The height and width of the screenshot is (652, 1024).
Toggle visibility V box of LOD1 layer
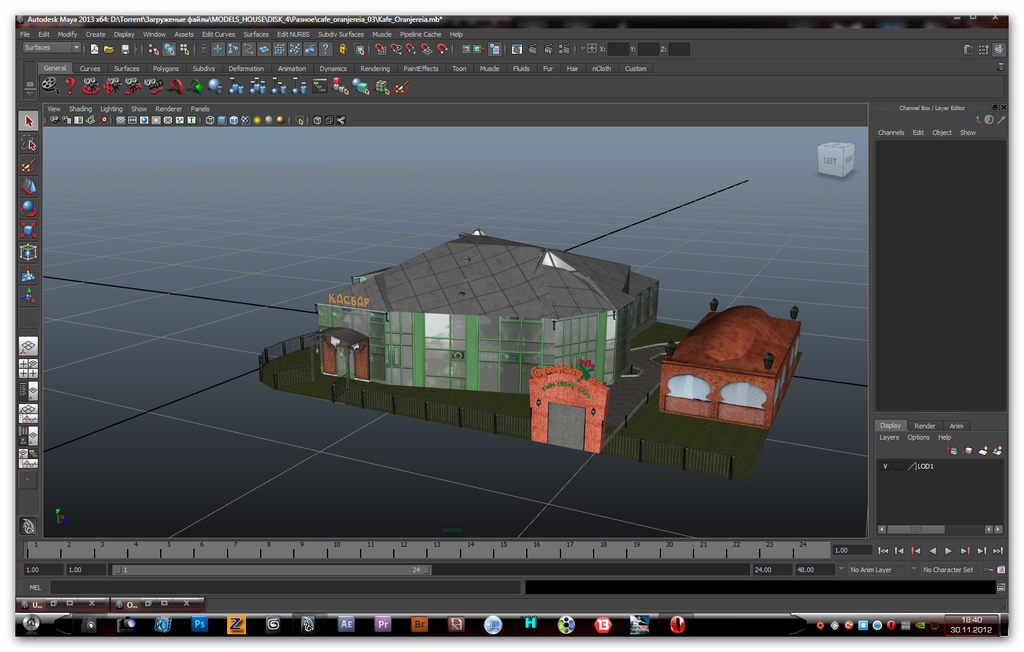(885, 466)
